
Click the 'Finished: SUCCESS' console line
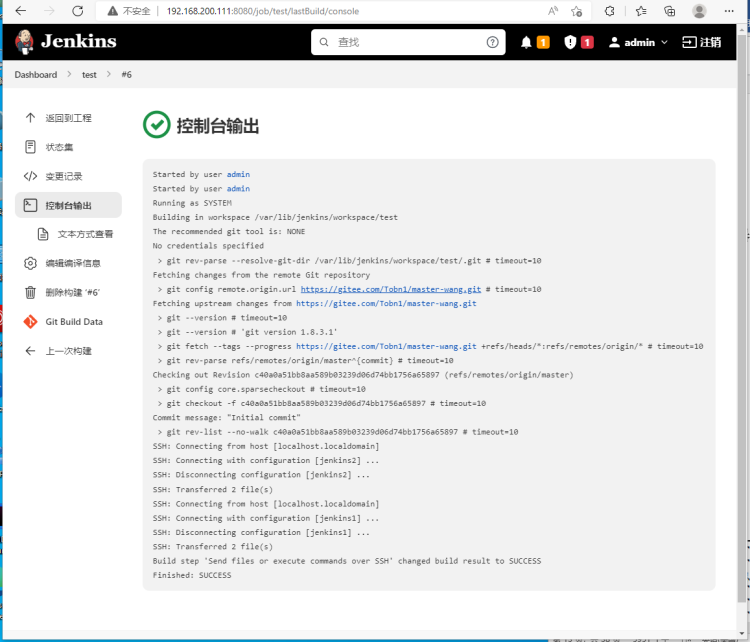[x=192, y=575]
